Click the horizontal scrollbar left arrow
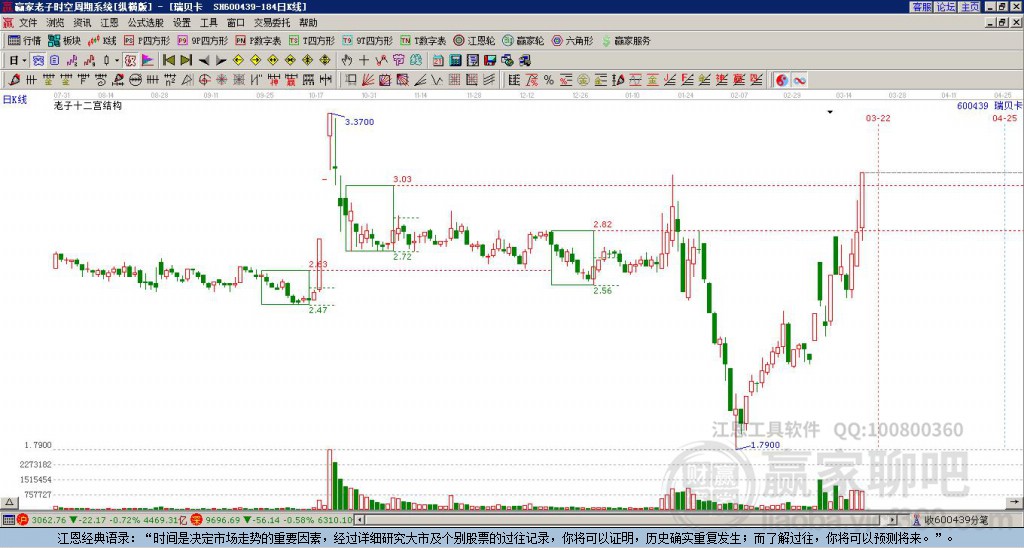 (x=360, y=520)
